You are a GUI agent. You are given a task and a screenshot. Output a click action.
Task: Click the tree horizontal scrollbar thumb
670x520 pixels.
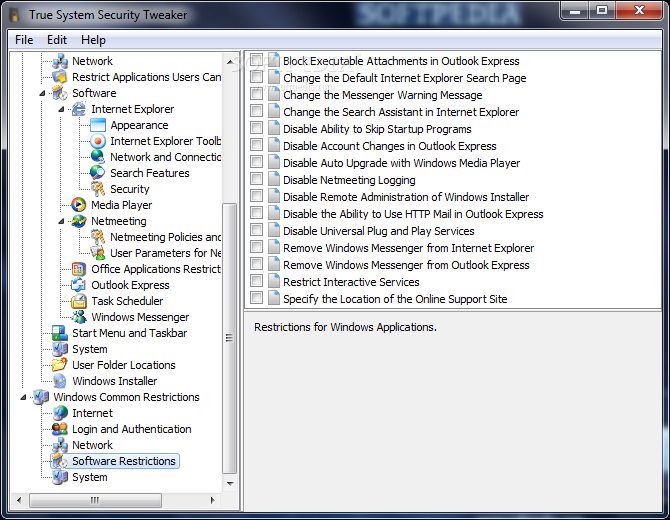click(95, 500)
